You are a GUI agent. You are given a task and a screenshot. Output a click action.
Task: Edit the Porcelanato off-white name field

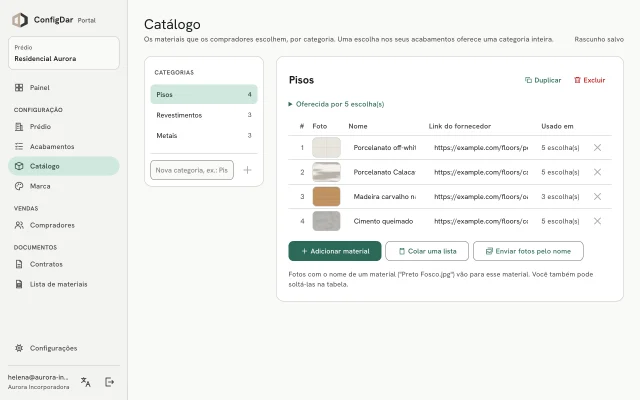[x=384, y=148]
